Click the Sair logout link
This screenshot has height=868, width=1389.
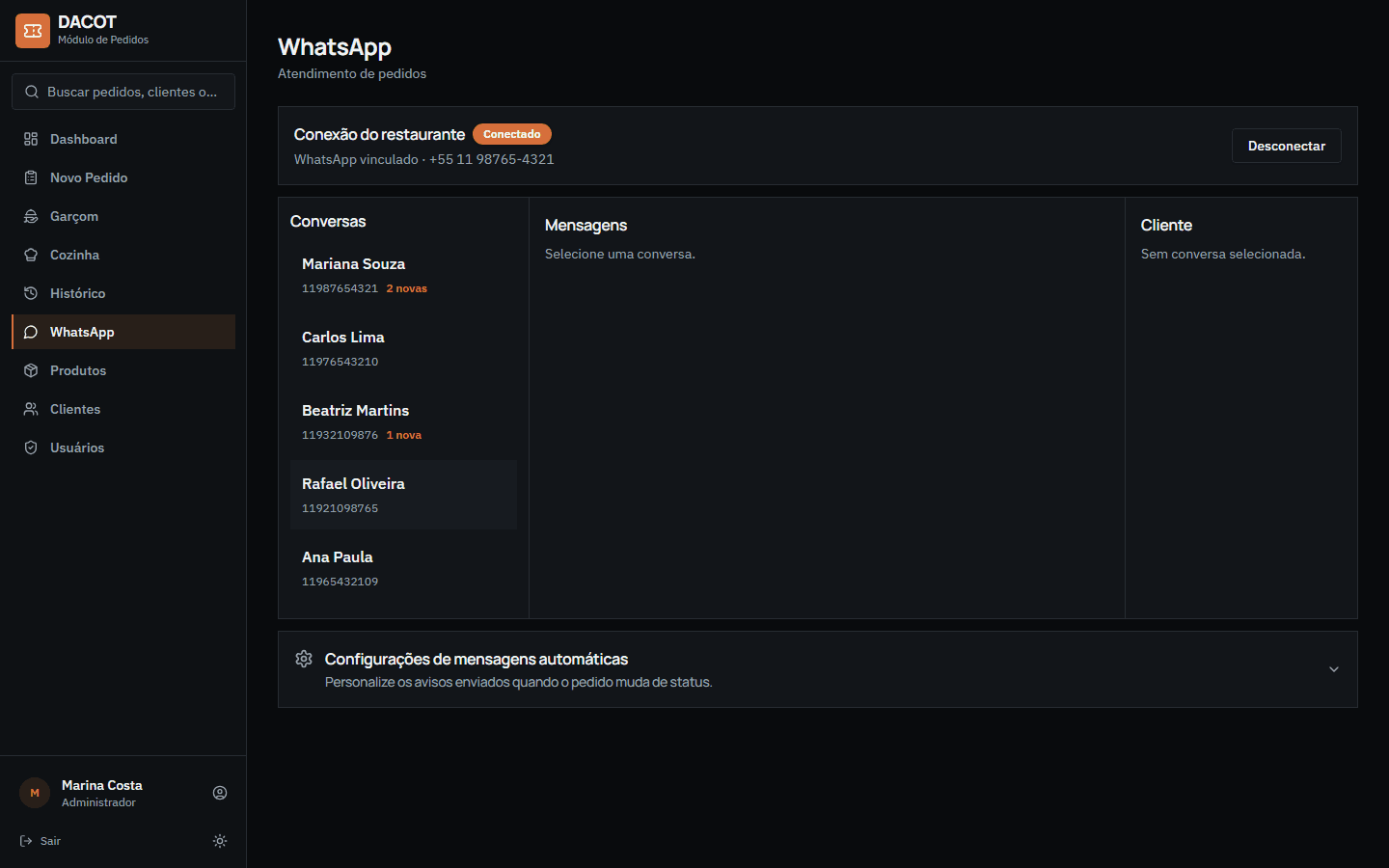tap(41, 841)
